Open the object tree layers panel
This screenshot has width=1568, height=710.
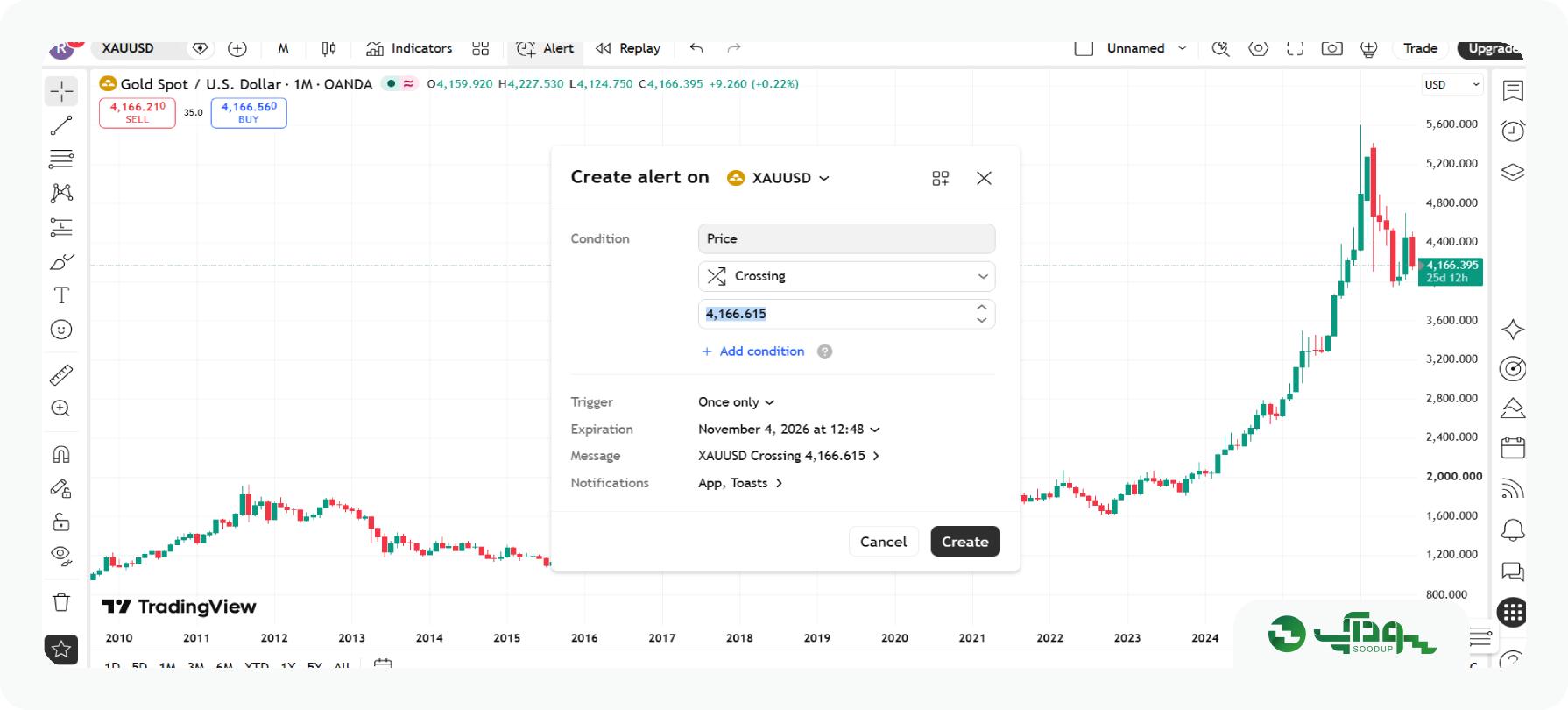[1513, 172]
